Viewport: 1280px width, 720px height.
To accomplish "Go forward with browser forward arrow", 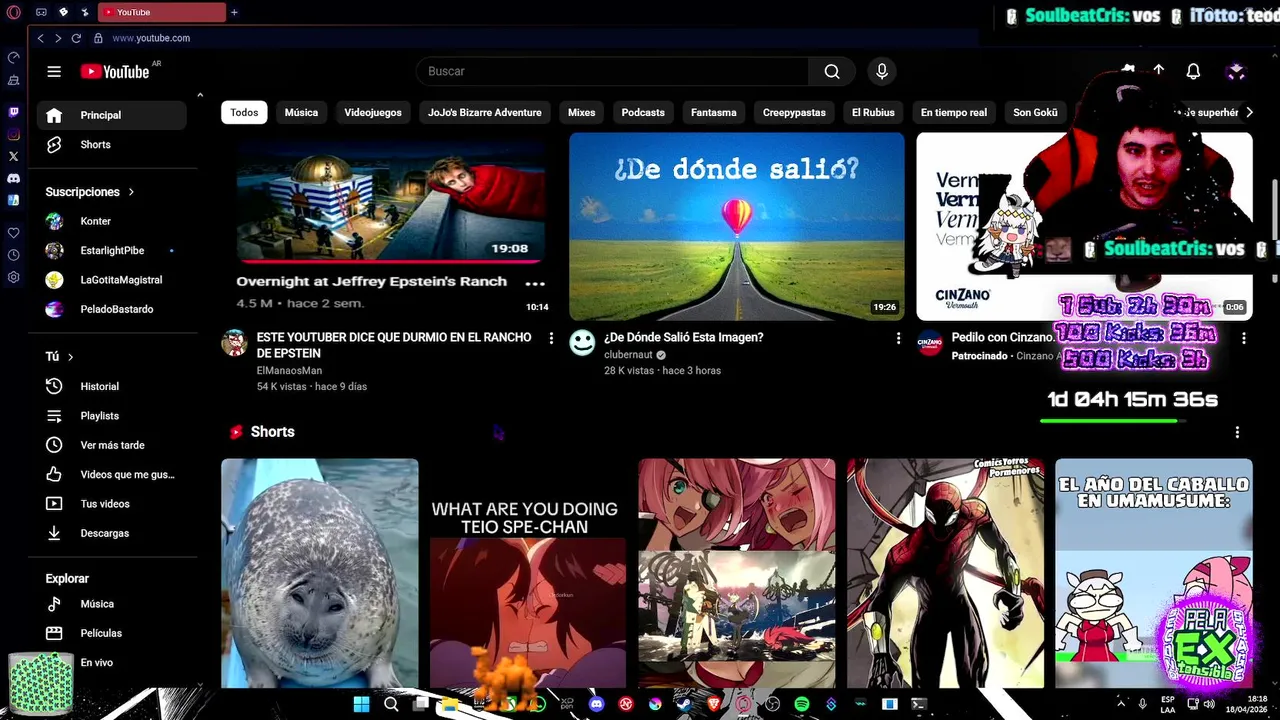I will [58, 38].
